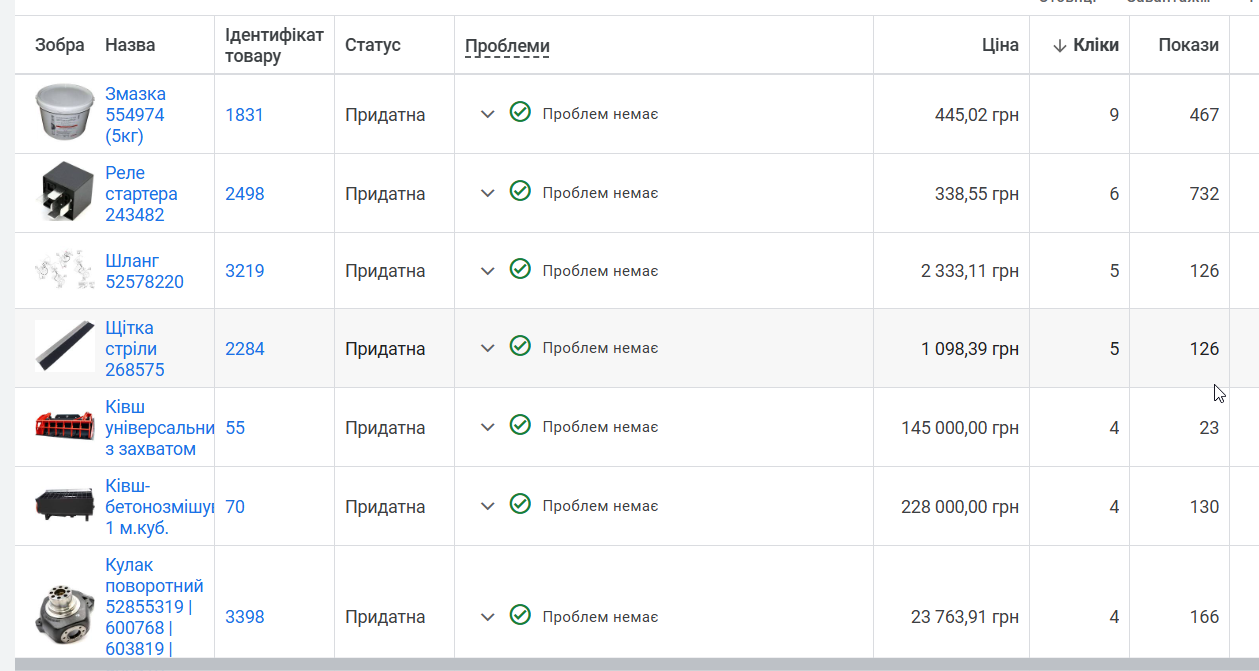1259x671 pixels.
Task: Click Придатна status in Змазка 554974 row
Action: pos(385,114)
